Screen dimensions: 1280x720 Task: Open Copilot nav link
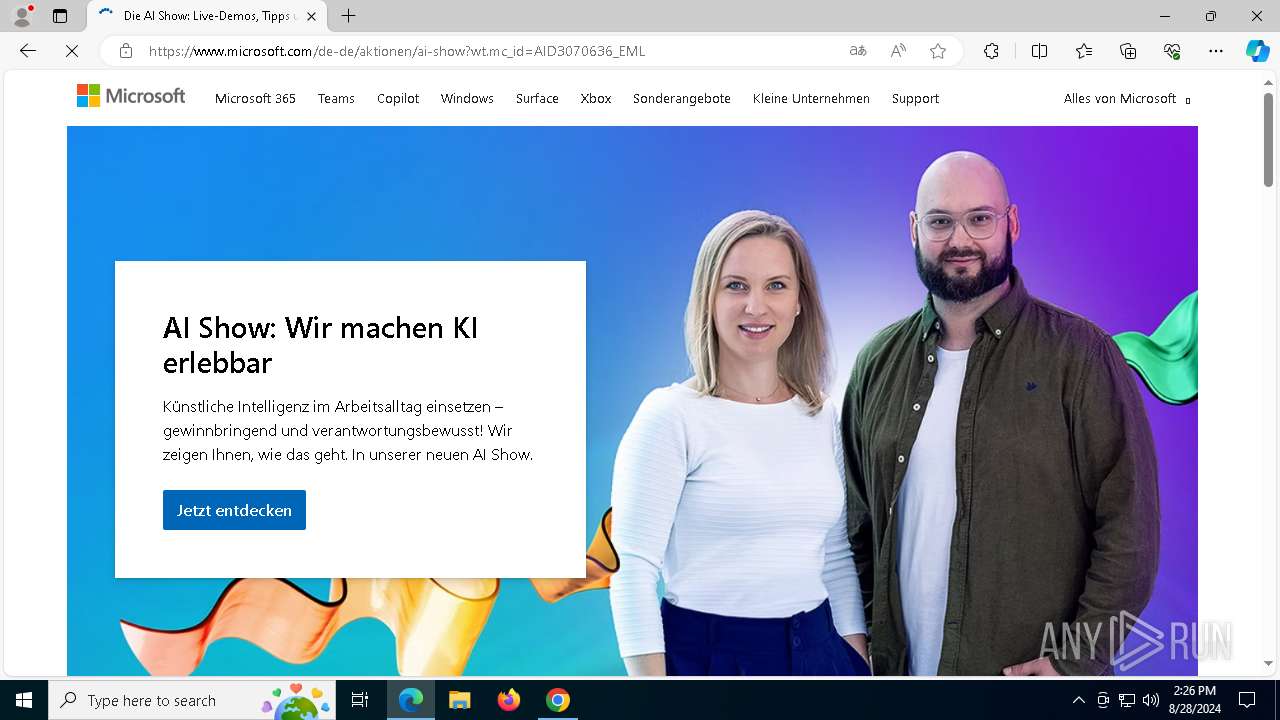(398, 98)
